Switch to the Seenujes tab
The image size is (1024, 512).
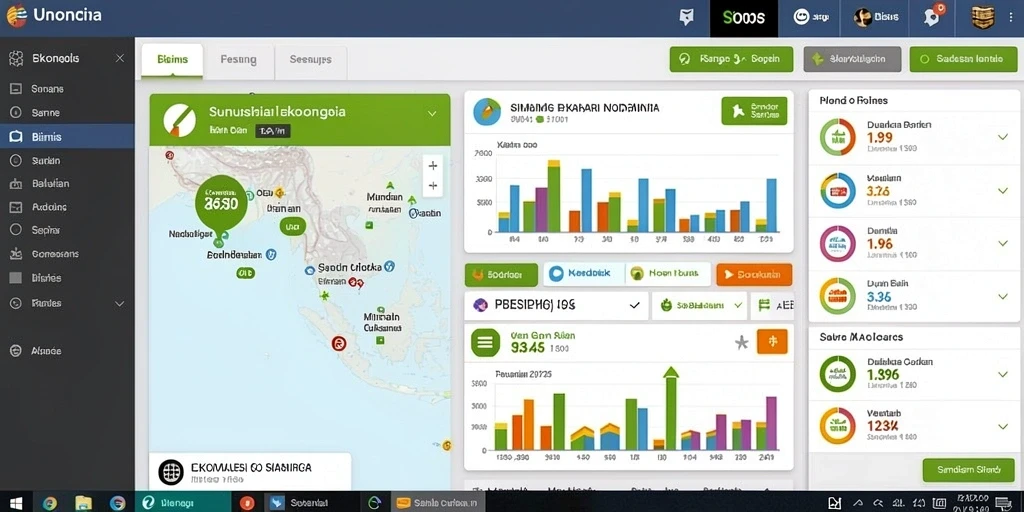(311, 59)
